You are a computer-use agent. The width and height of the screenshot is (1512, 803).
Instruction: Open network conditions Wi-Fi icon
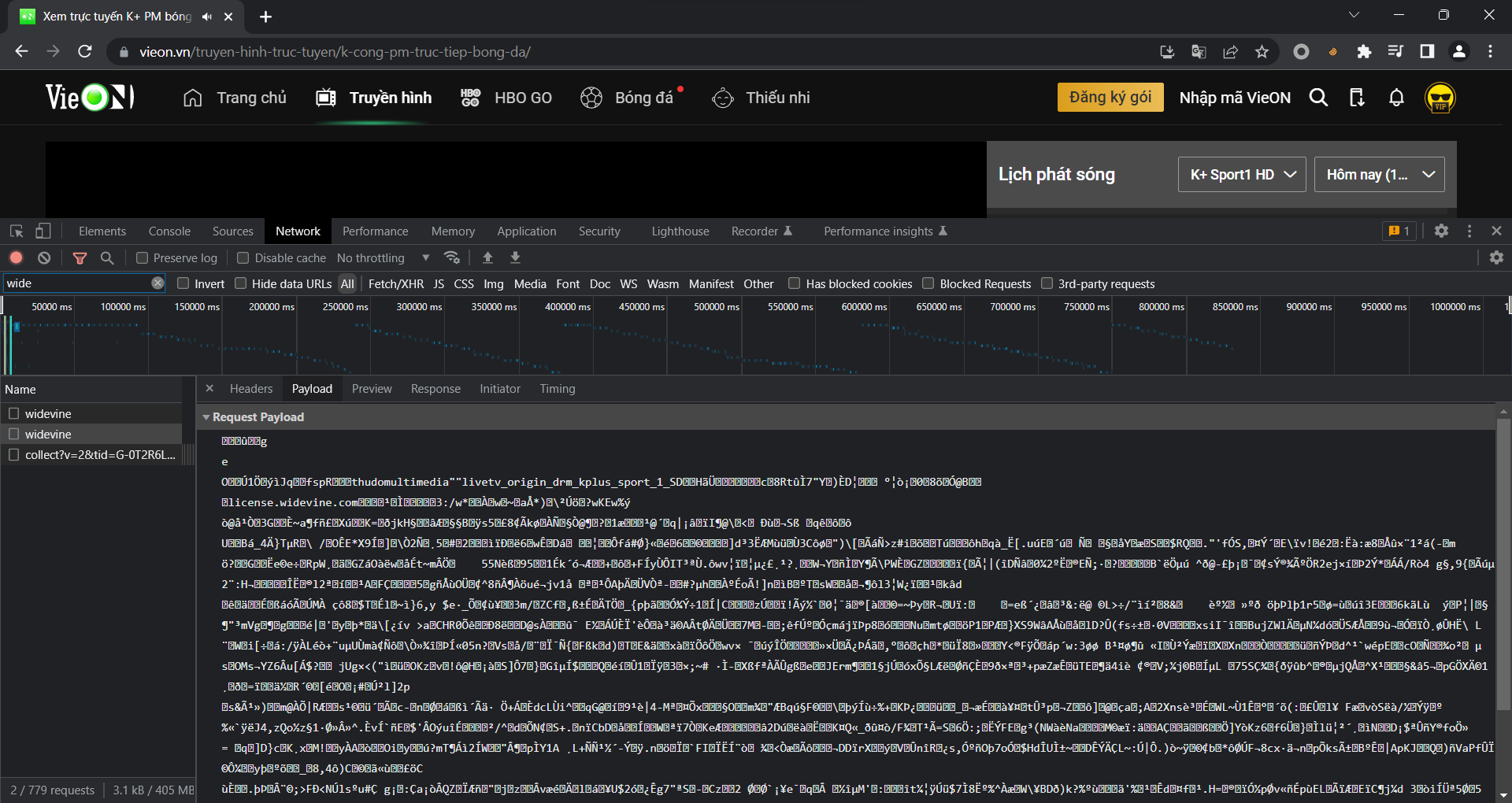(x=452, y=257)
